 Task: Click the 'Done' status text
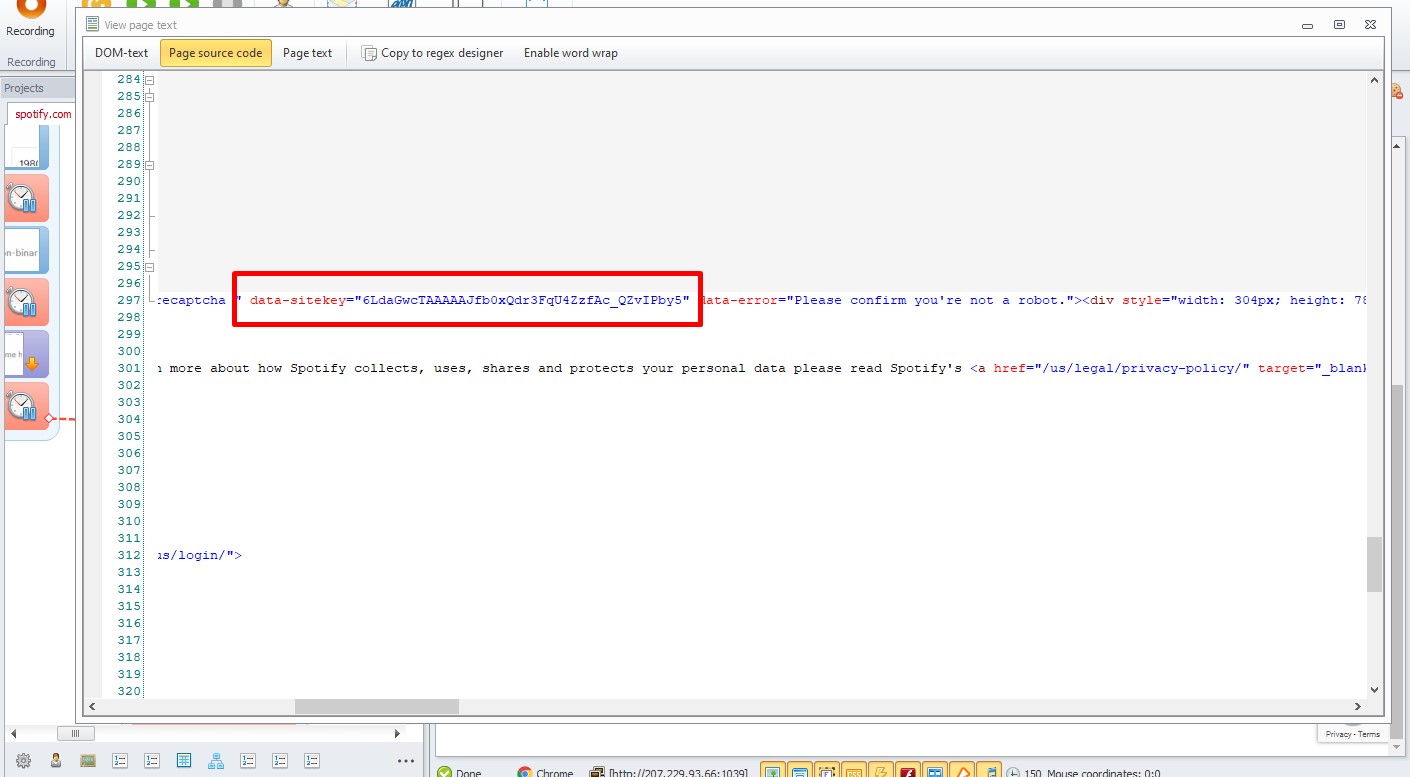468,773
